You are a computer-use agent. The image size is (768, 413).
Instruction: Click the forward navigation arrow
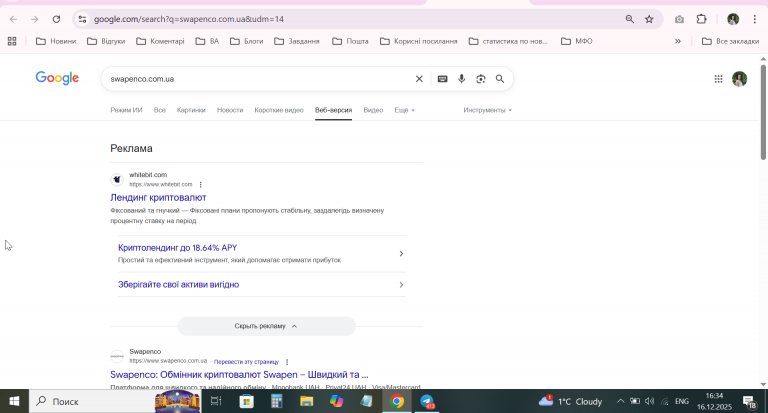34,19
